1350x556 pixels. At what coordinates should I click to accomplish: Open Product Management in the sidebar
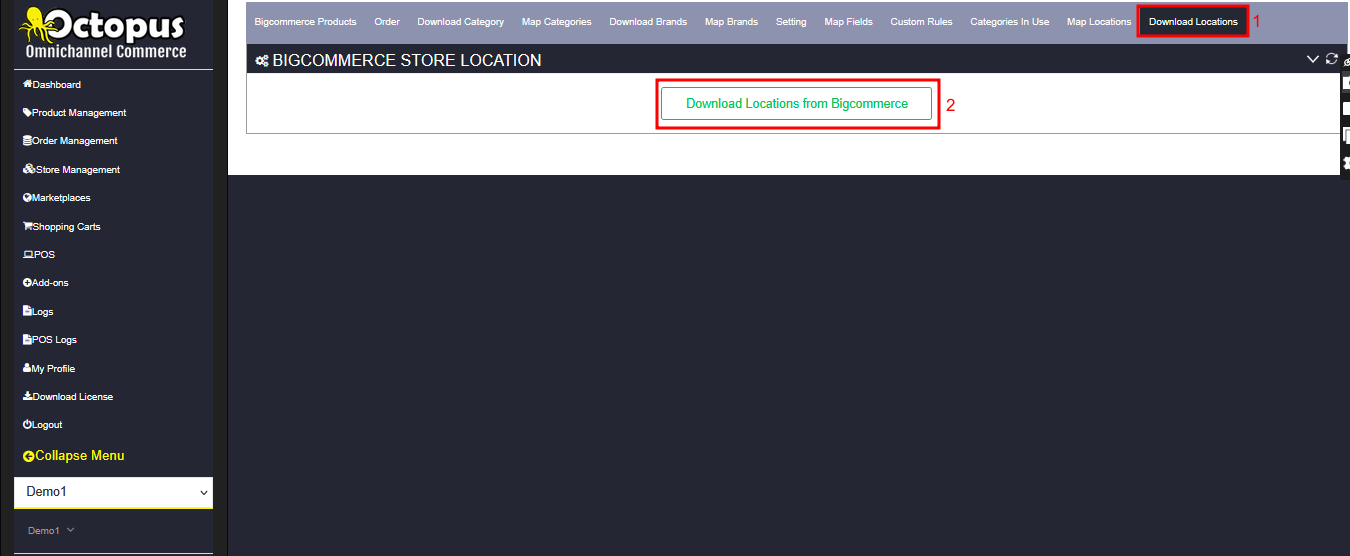pos(74,113)
